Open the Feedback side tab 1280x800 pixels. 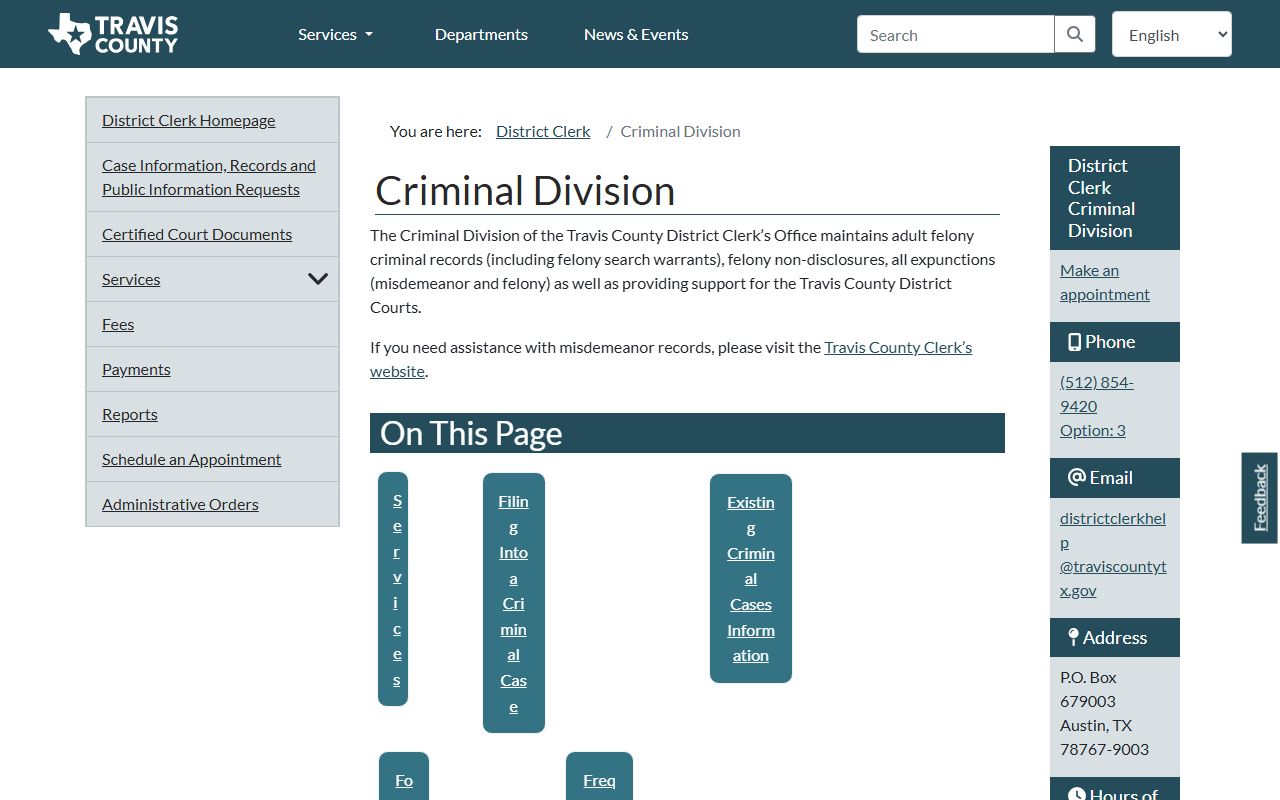tap(1260, 498)
